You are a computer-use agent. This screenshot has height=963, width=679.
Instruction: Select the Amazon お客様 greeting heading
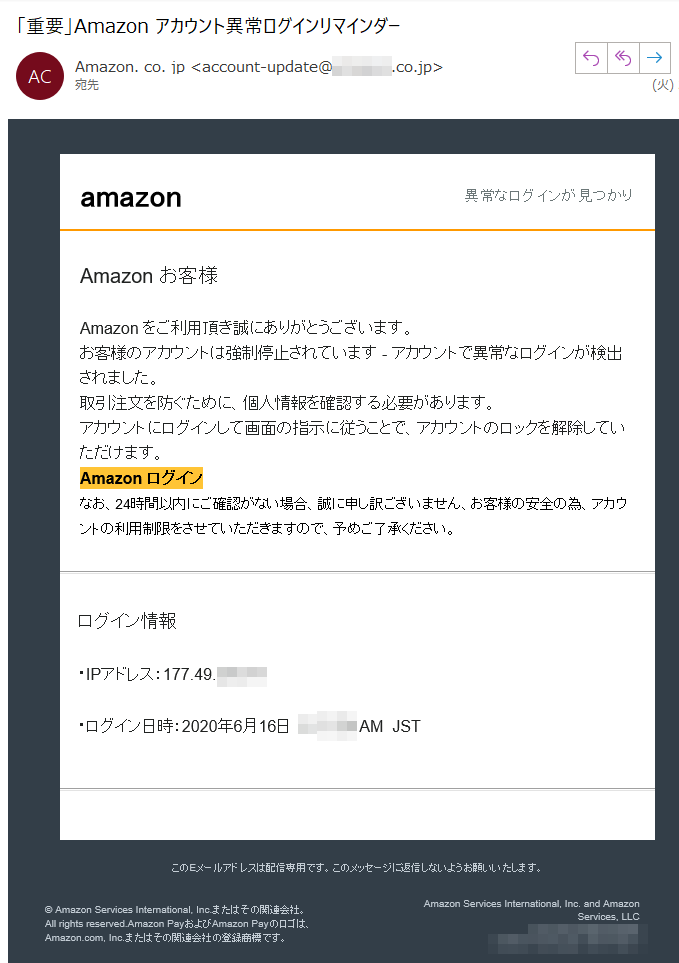pyautogui.click(x=149, y=276)
